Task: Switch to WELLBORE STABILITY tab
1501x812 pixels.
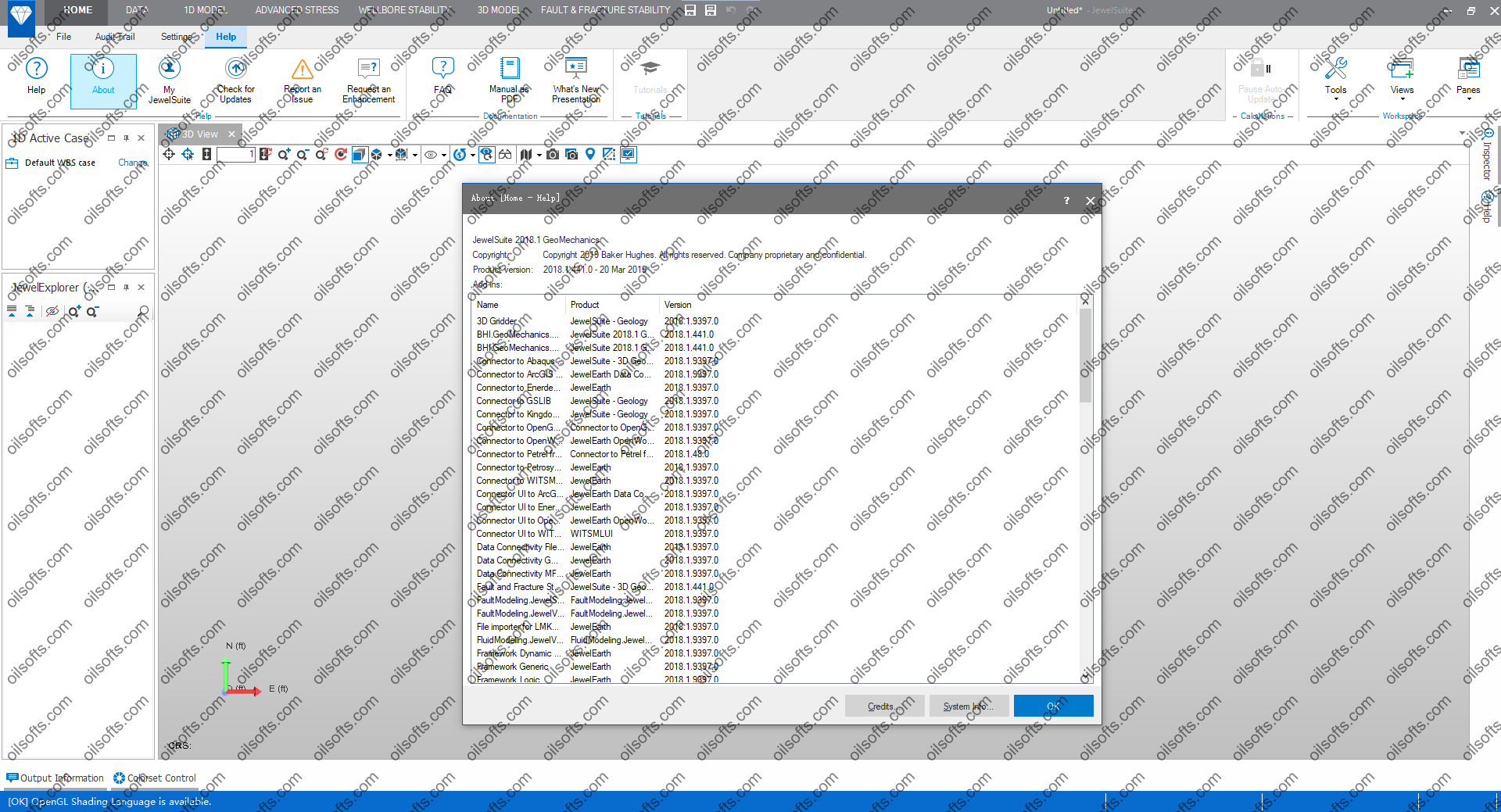Action: tap(404, 10)
